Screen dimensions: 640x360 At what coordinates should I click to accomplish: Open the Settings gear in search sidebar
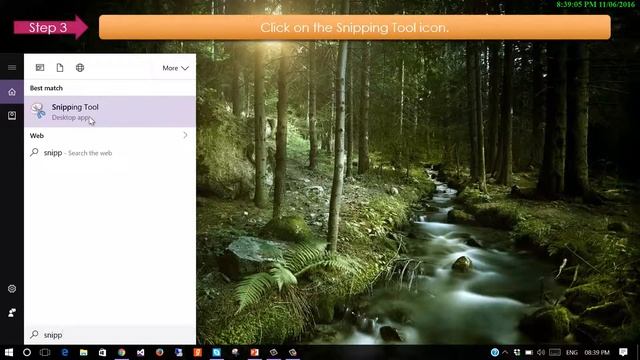[12, 289]
